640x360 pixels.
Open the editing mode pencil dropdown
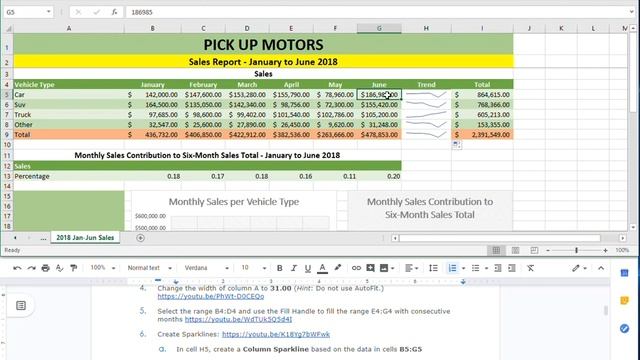[579, 268]
